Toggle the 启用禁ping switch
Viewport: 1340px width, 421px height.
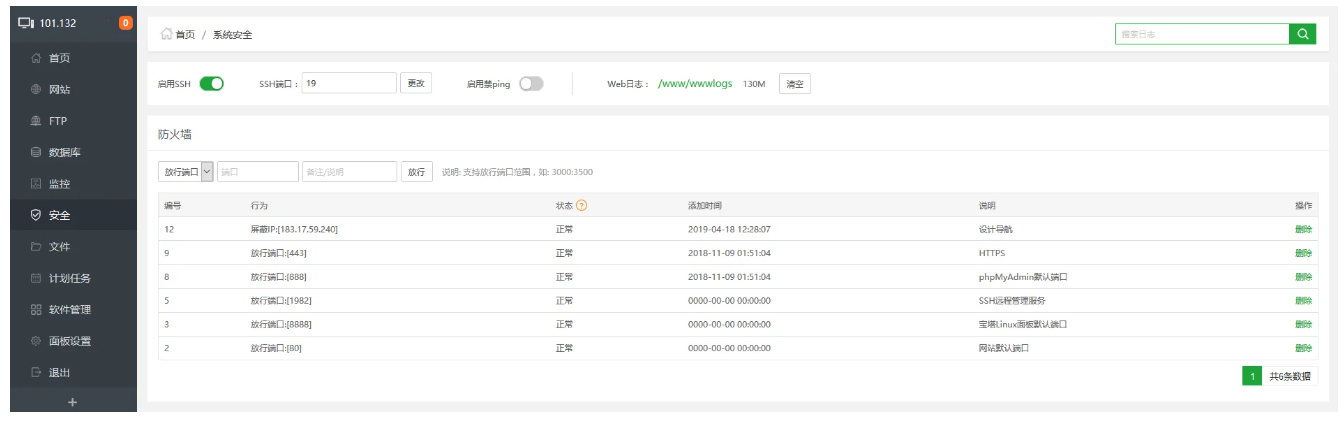pos(531,84)
